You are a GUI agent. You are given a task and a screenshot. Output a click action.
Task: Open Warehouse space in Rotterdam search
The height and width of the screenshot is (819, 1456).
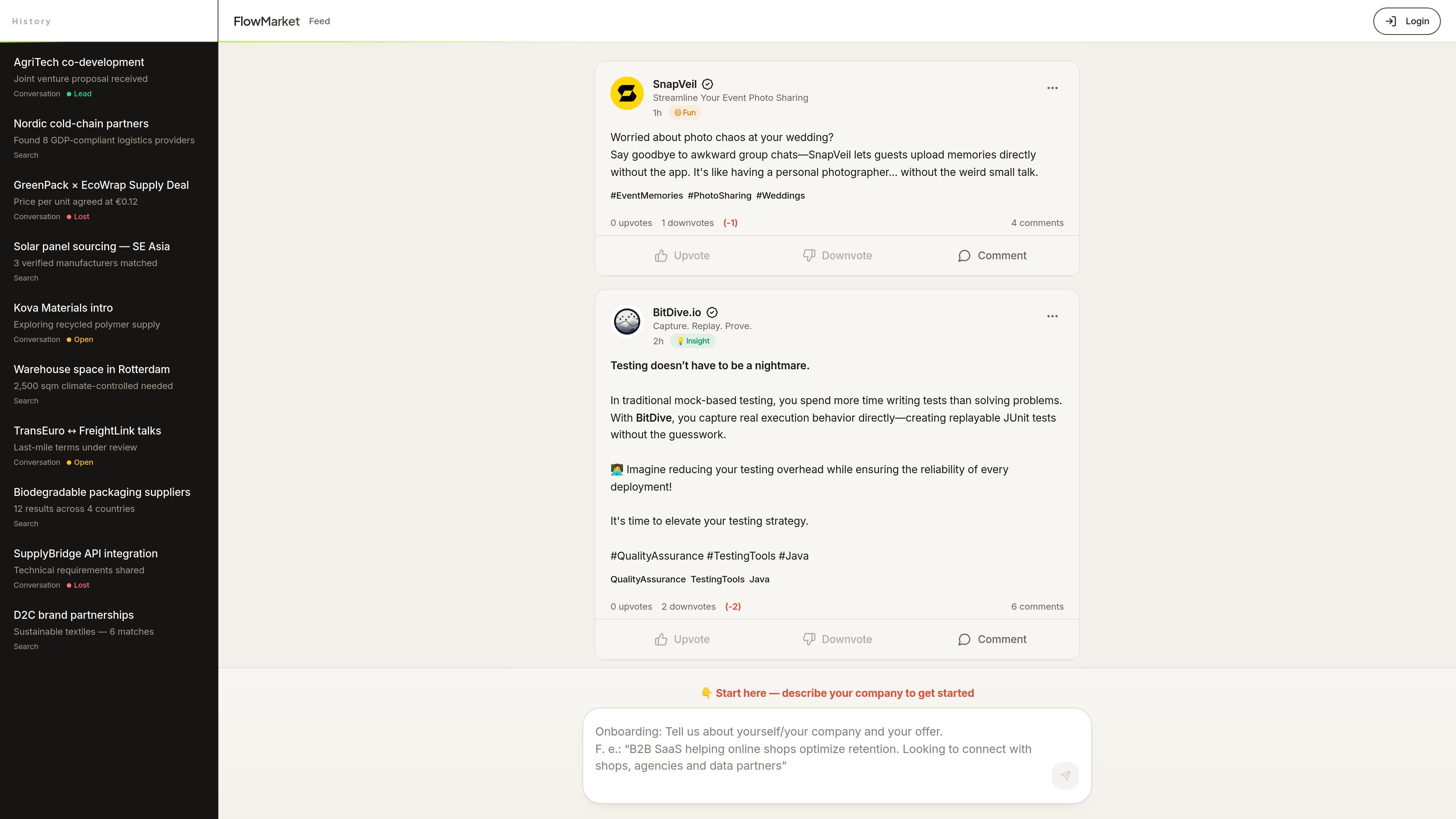[x=108, y=384]
